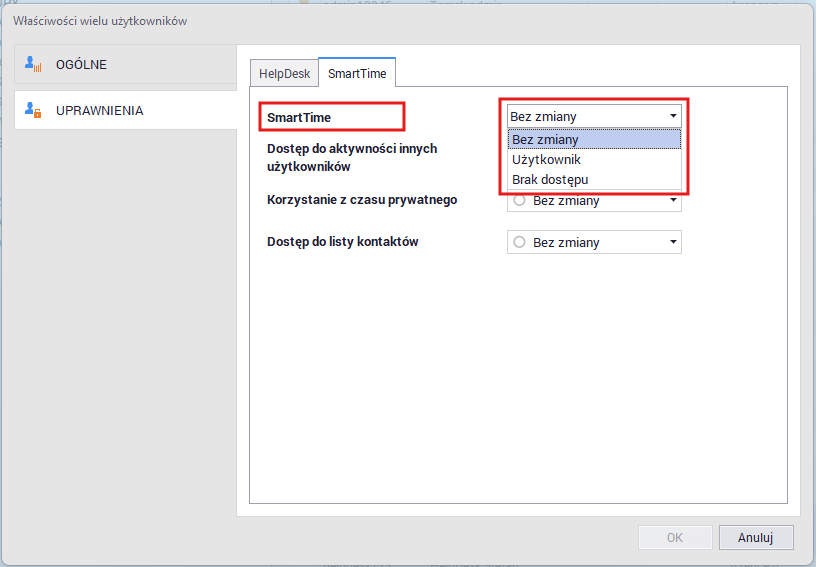Open the Dostęp do listy kontaktów dropdown arrow

(x=673, y=242)
